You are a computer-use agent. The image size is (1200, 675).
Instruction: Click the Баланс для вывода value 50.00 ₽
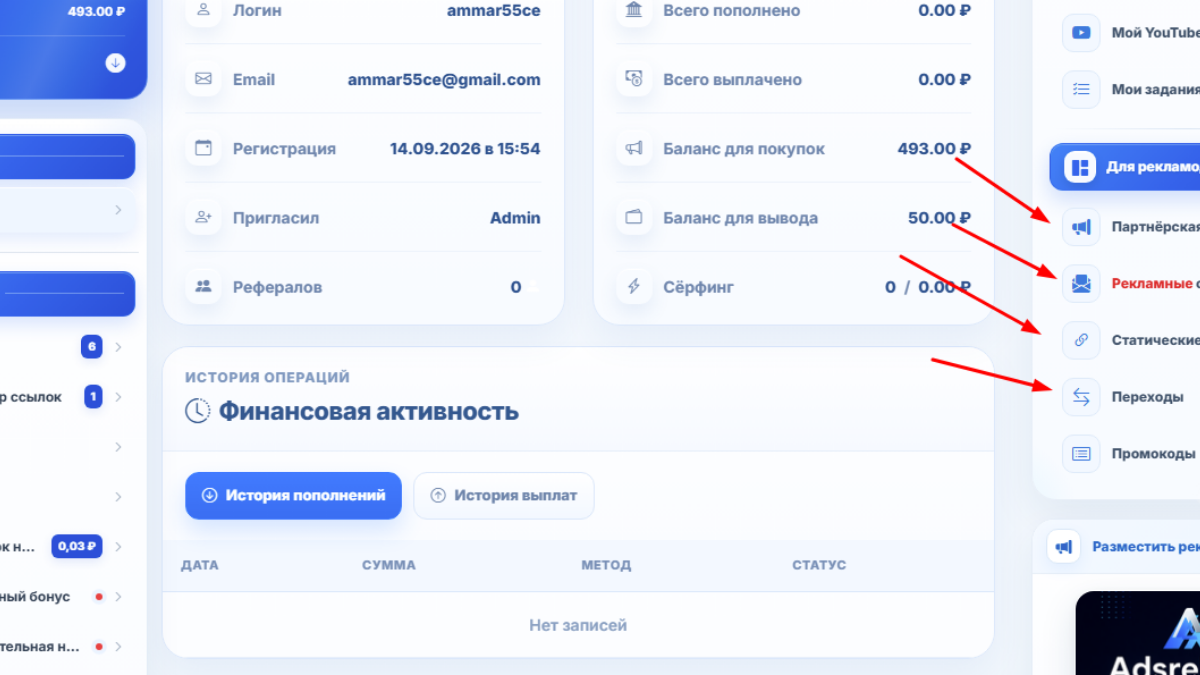coord(939,217)
